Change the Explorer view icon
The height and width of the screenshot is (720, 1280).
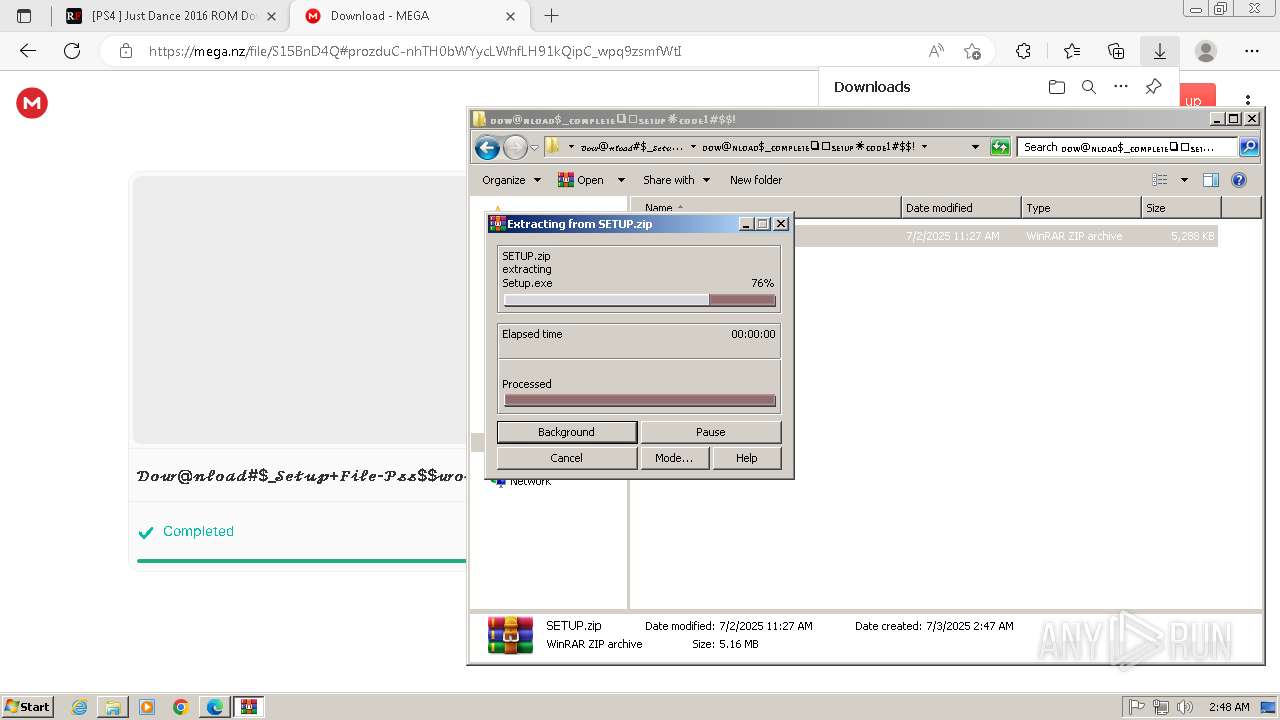(1160, 180)
